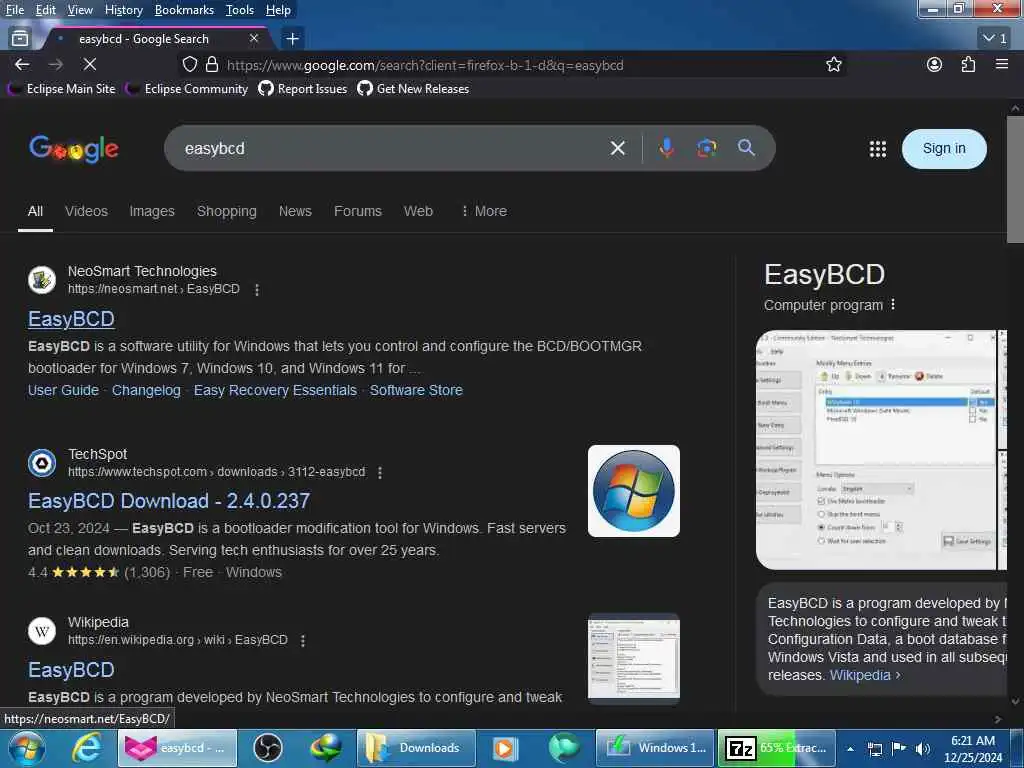
Task: Clear the Google search box text
Action: pos(617,148)
